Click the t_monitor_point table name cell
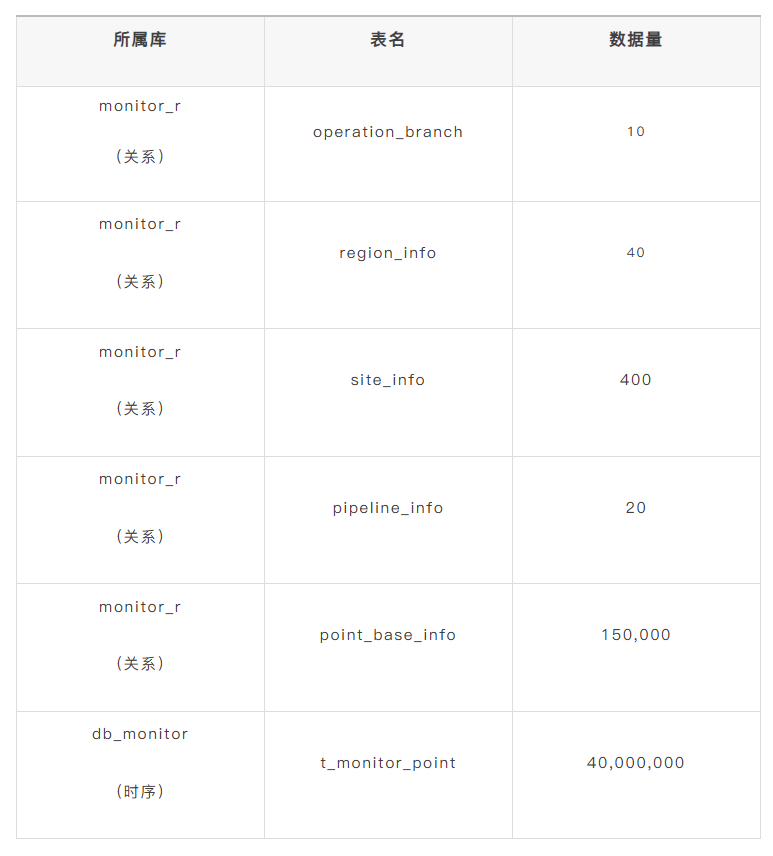 click(x=388, y=763)
